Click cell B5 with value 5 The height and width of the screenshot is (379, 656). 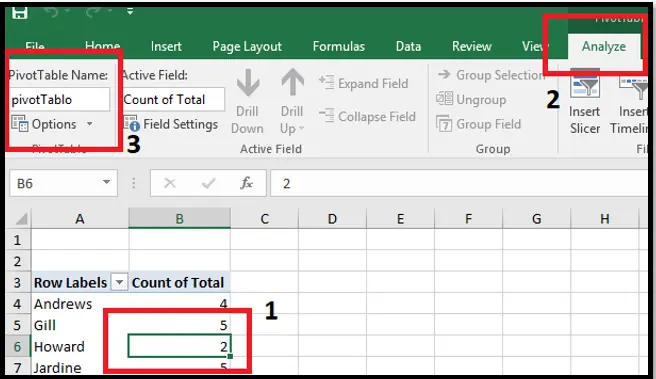[179, 325]
